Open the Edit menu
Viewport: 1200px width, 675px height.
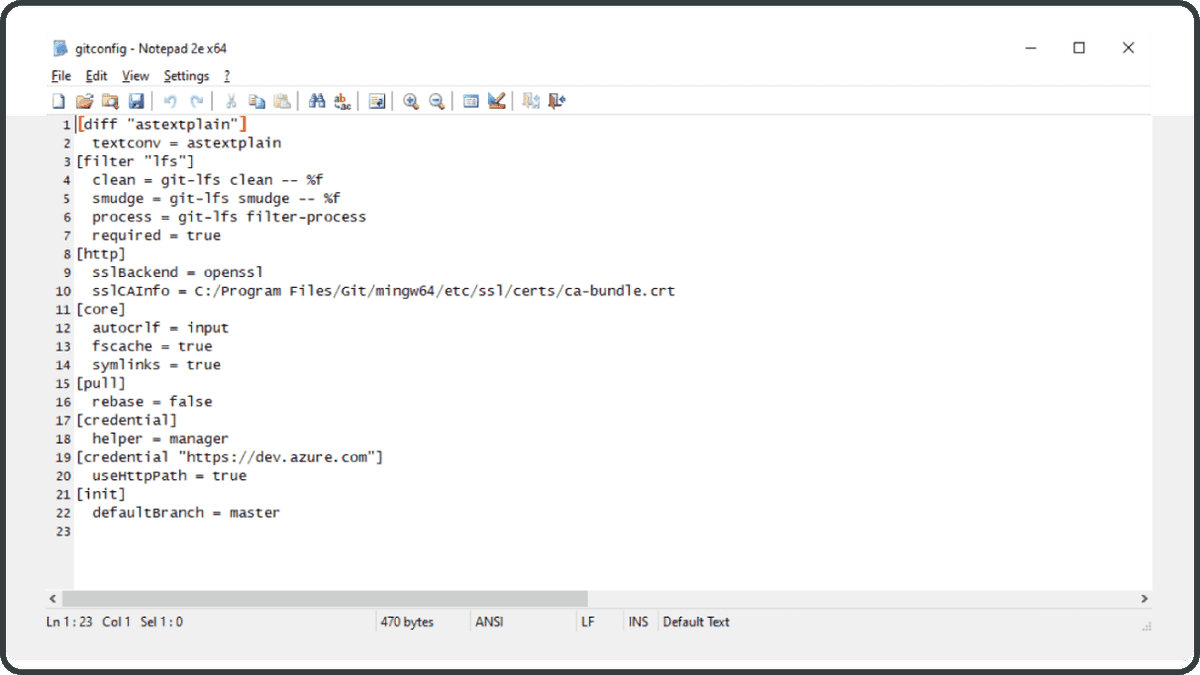96,75
